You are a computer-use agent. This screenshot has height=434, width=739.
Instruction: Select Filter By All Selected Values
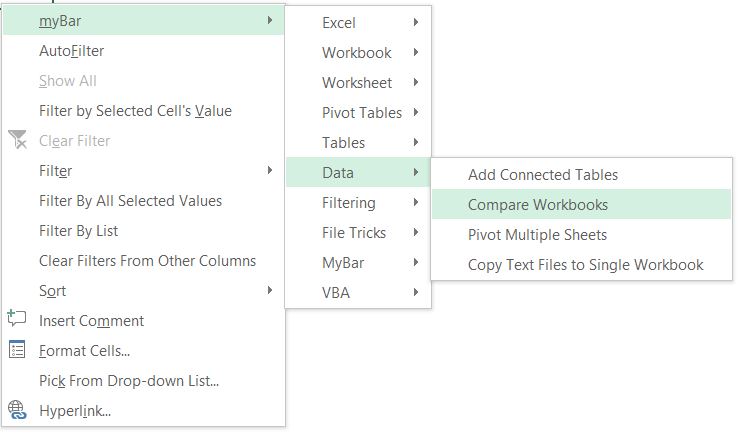pos(143,201)
